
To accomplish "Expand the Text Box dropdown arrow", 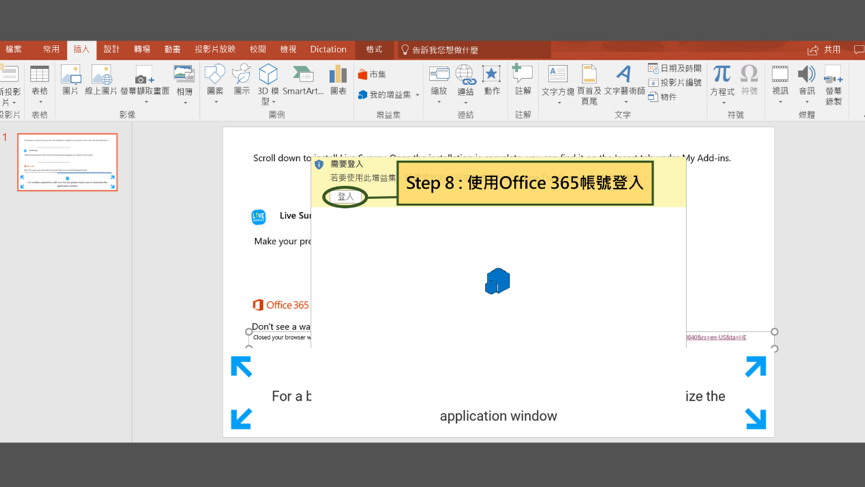I will pyautogui.click(x=558, y=103).
